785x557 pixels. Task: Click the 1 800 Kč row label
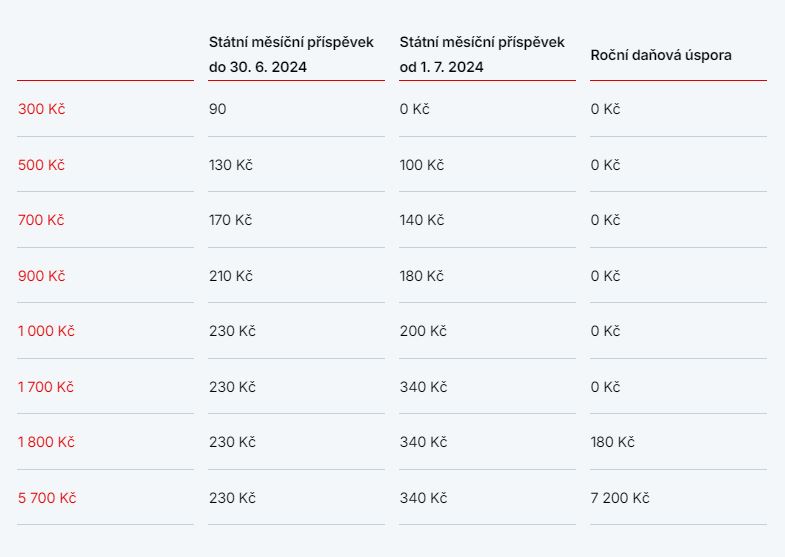coord(46,442)
